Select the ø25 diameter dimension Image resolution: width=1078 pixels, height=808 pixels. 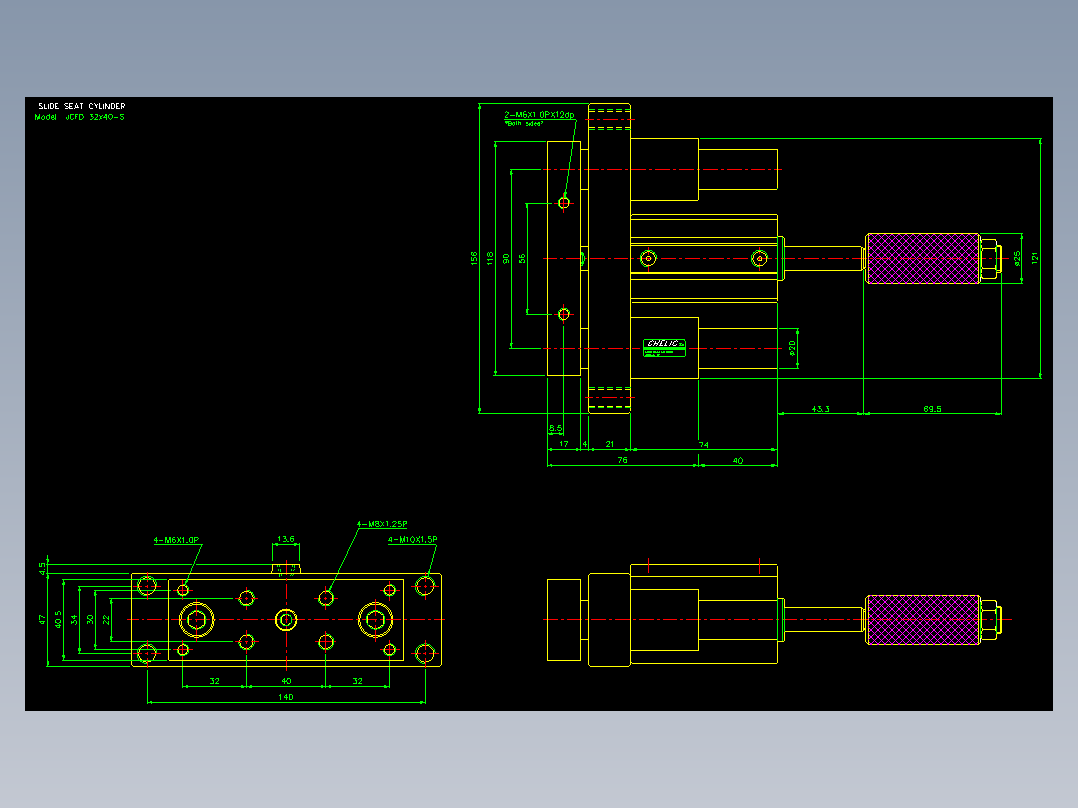(x=1018, y=258)
